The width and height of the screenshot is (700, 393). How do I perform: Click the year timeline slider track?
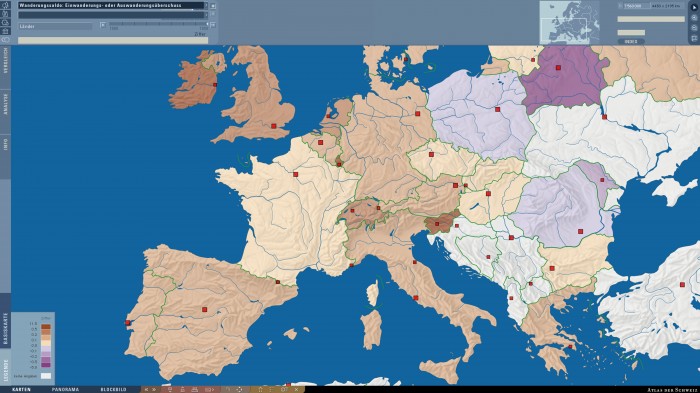click(x=158, y=24)
